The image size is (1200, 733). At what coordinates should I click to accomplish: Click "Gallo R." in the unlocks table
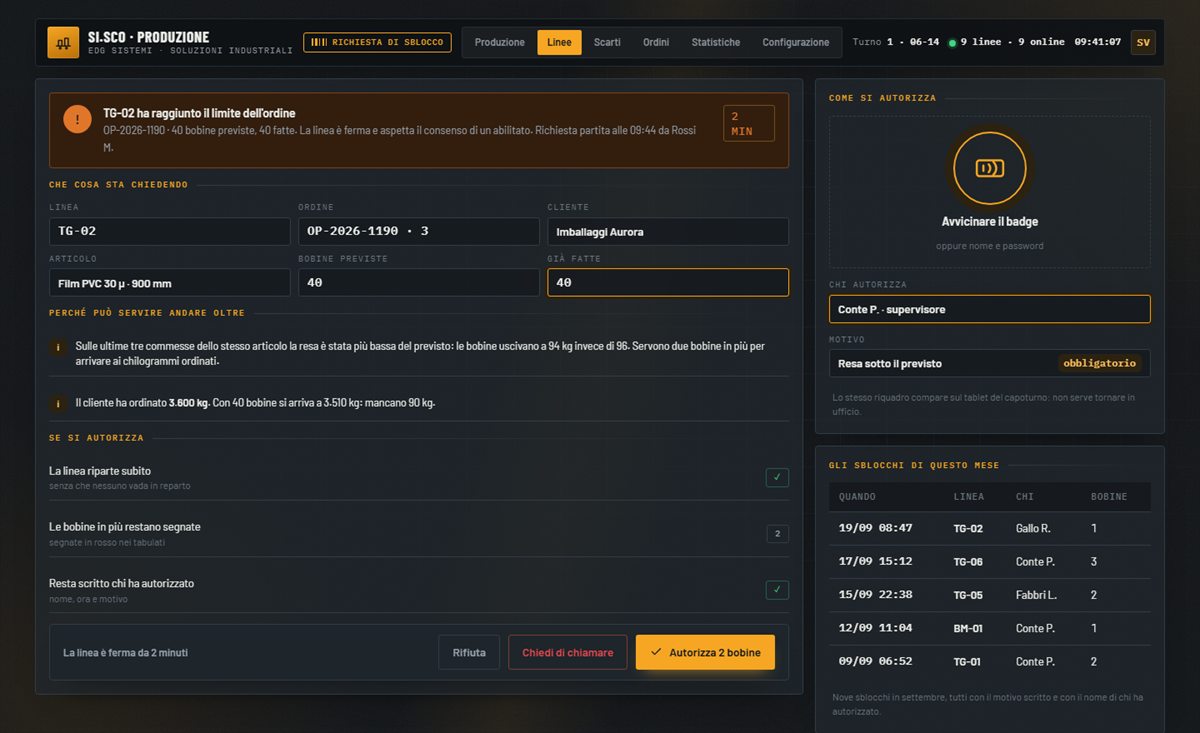(1034, 528)
